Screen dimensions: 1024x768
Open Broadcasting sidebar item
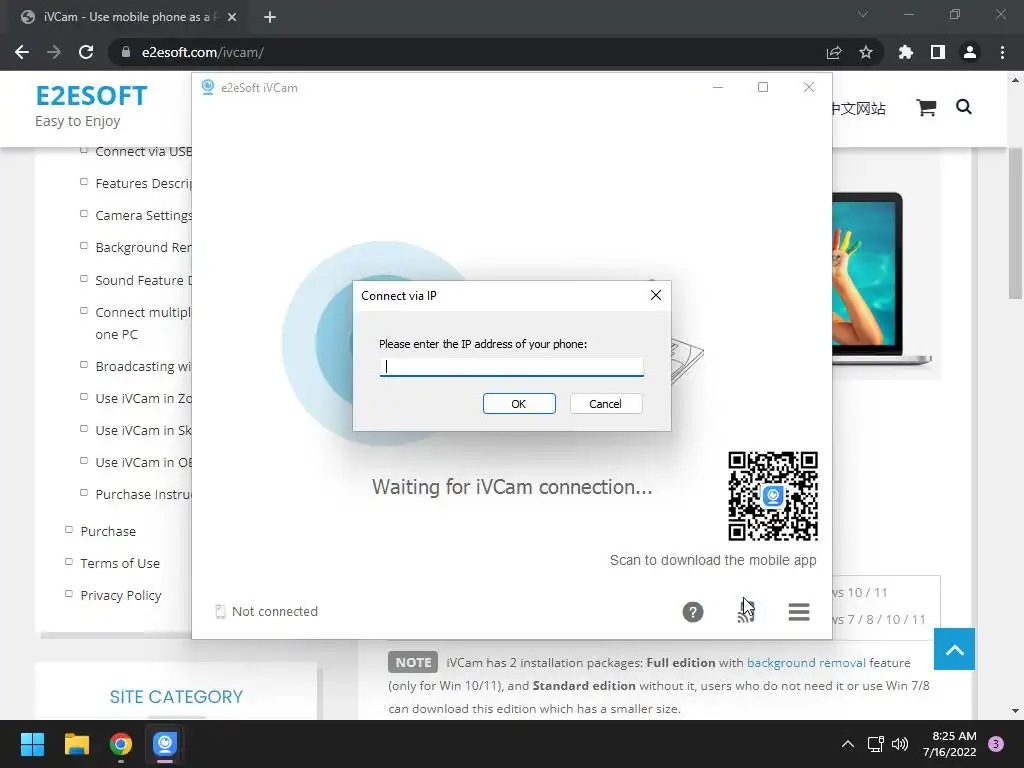pyautogui.click(x=143, y=366)
